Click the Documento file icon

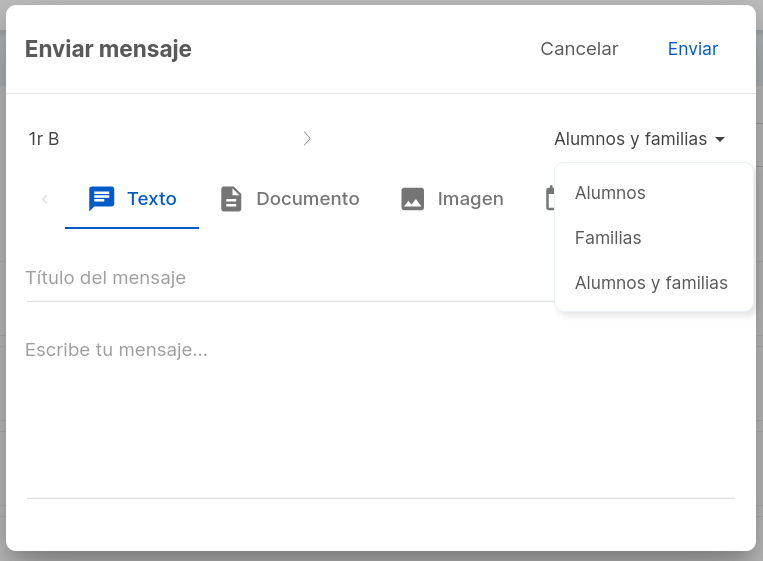pos(231,199)
